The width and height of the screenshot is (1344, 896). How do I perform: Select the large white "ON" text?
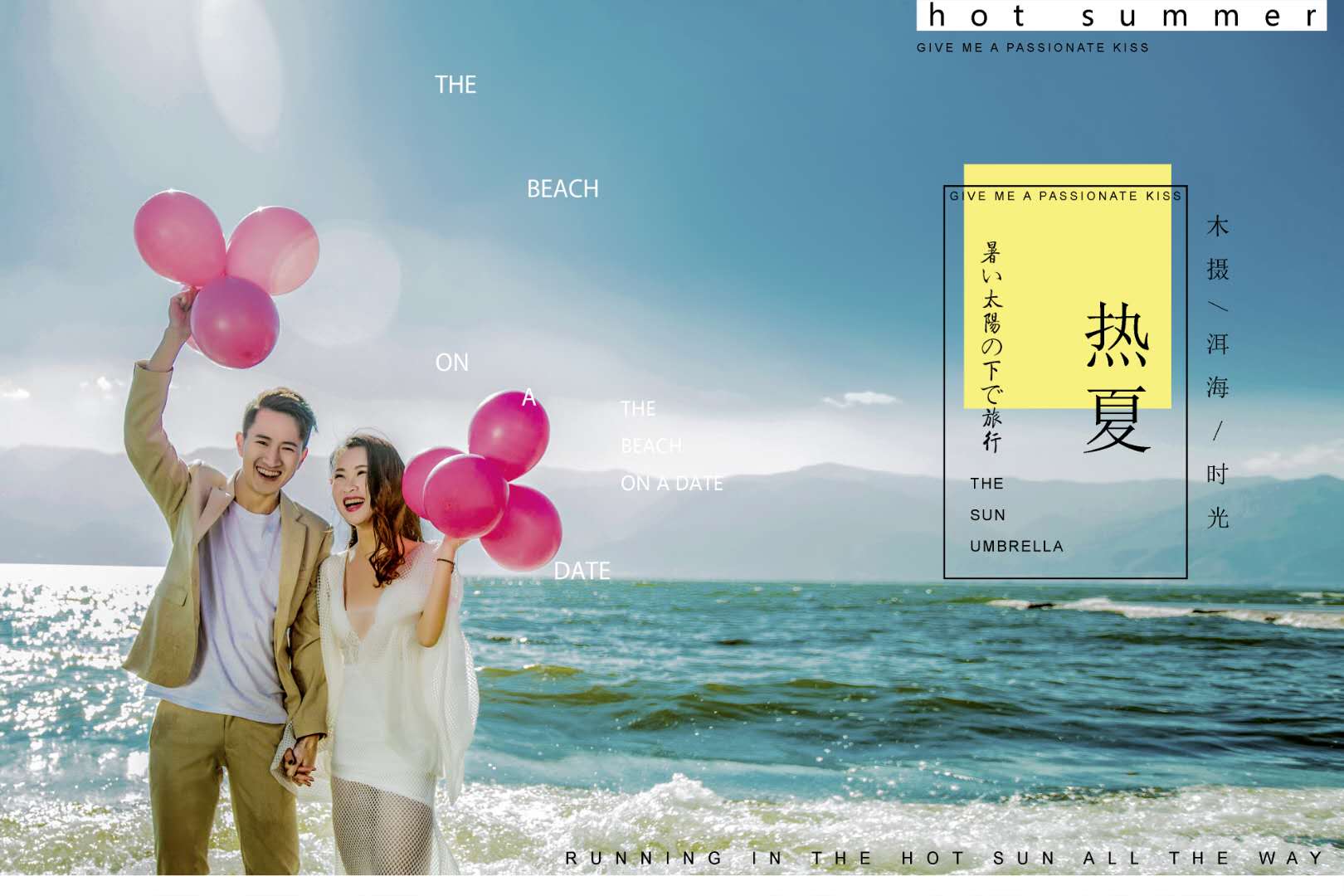452,363
